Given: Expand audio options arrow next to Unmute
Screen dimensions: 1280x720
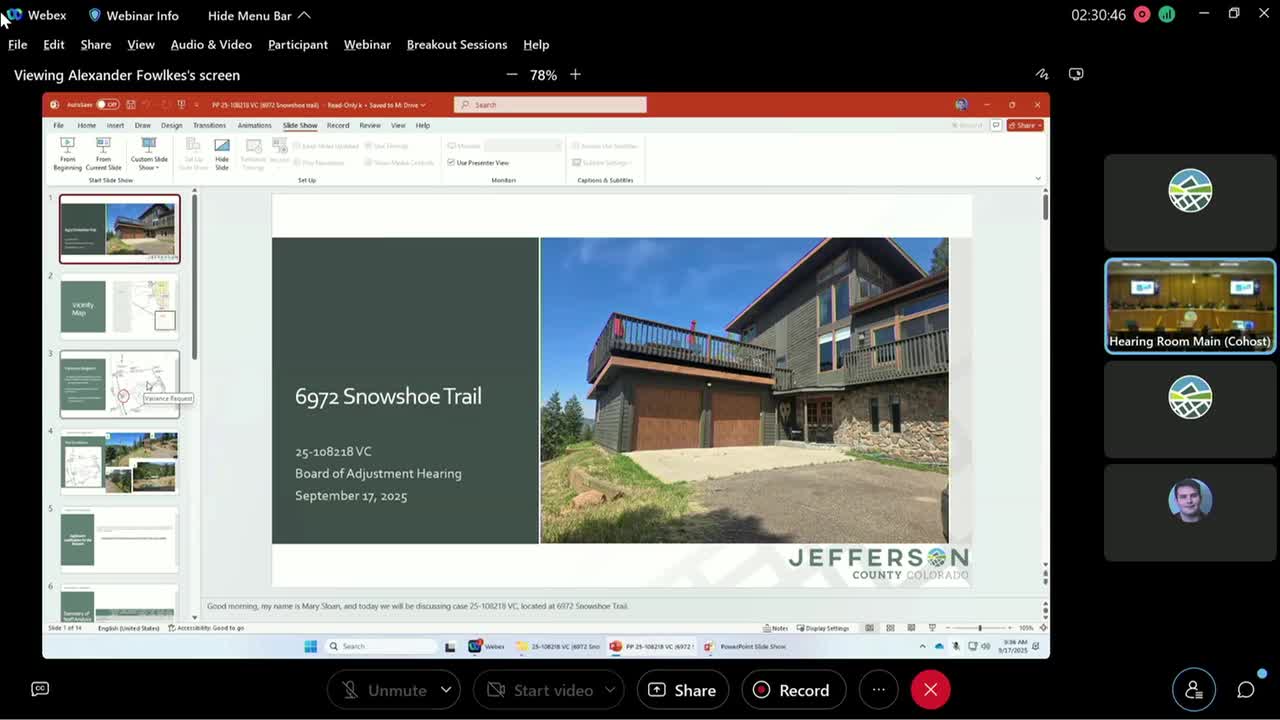Looking at the screenshot, I should 446,690.
